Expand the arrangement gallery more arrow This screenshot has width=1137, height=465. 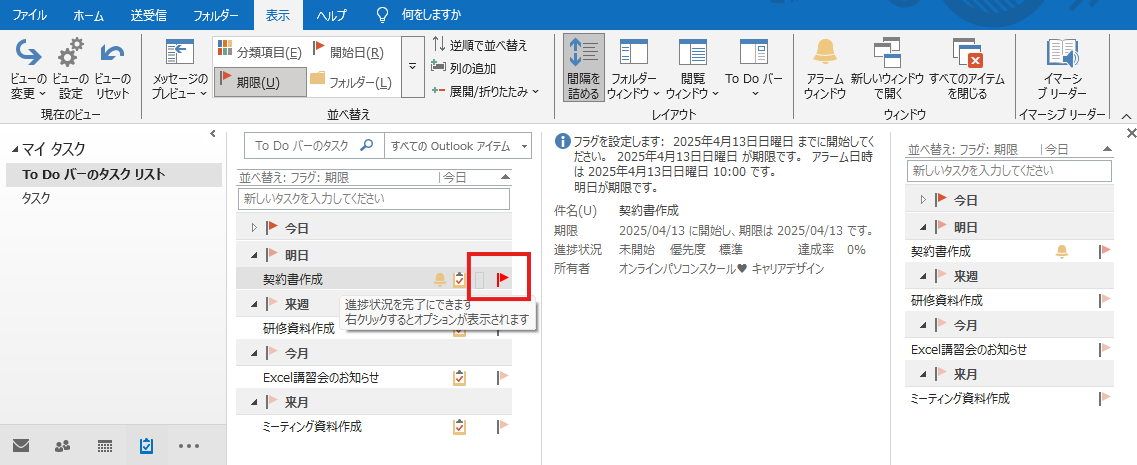click(413, 67)
